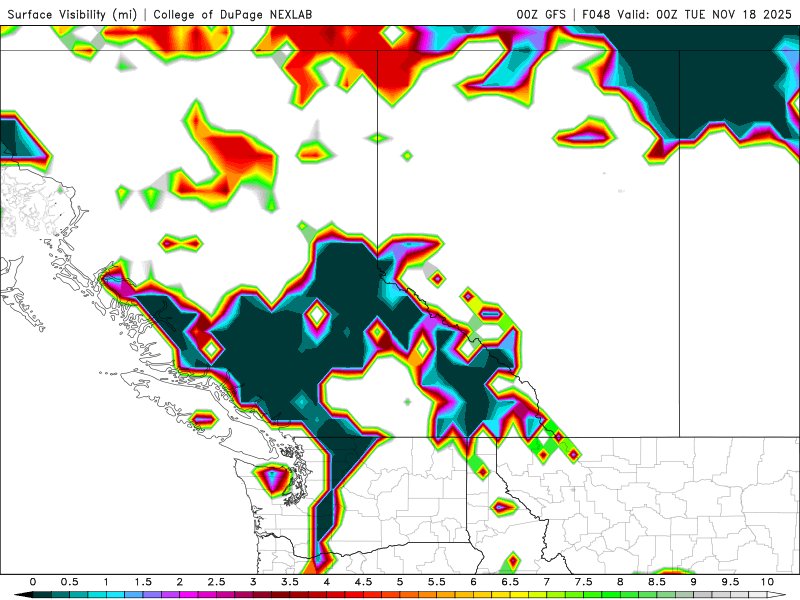The width and height of the screenshot is (800, 600).
Task: Click the "7.5" legend scale label
Action: pos(584,582)
